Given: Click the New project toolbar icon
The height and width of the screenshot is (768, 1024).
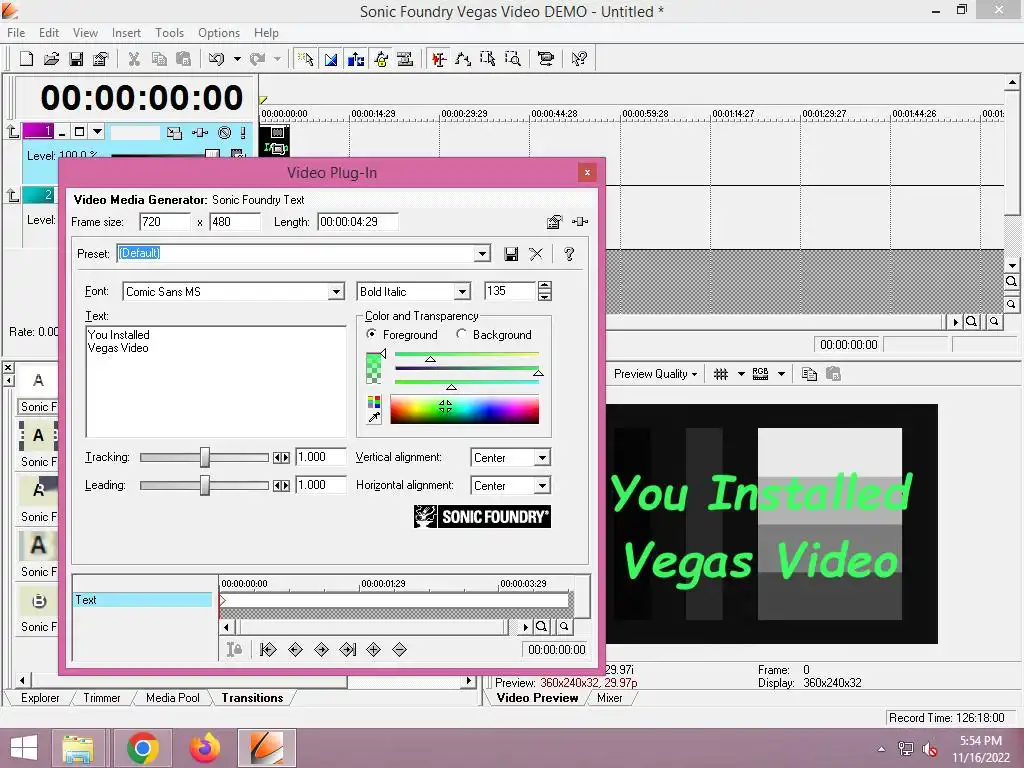Looking at the screenshot, I should click(x=26, y=59).
